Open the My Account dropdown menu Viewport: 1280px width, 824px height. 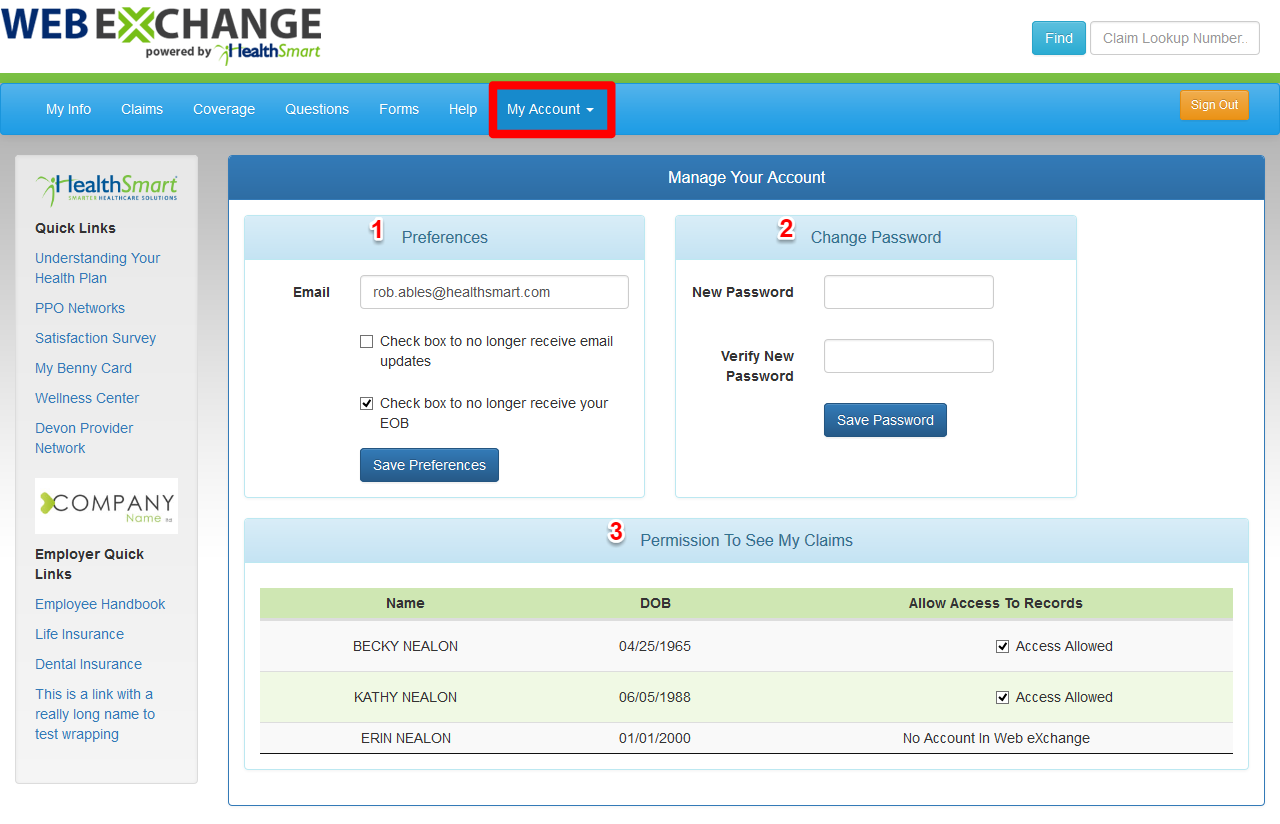click(550, 109)
